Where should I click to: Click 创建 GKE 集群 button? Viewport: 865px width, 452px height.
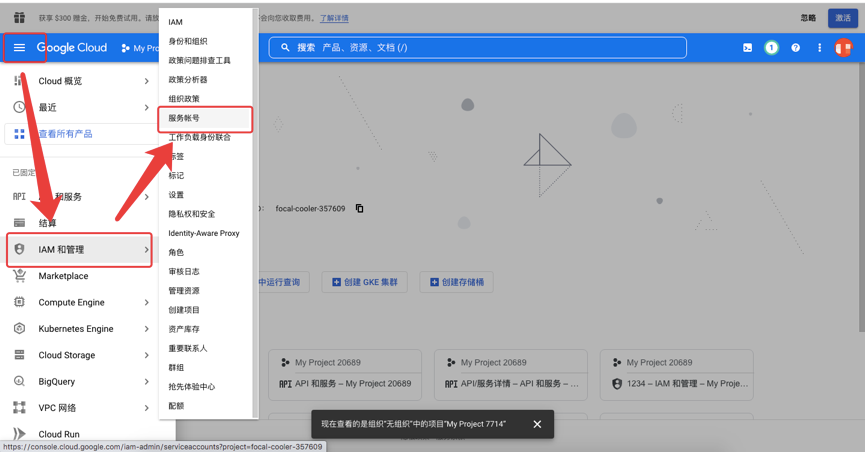click(364, 282)
